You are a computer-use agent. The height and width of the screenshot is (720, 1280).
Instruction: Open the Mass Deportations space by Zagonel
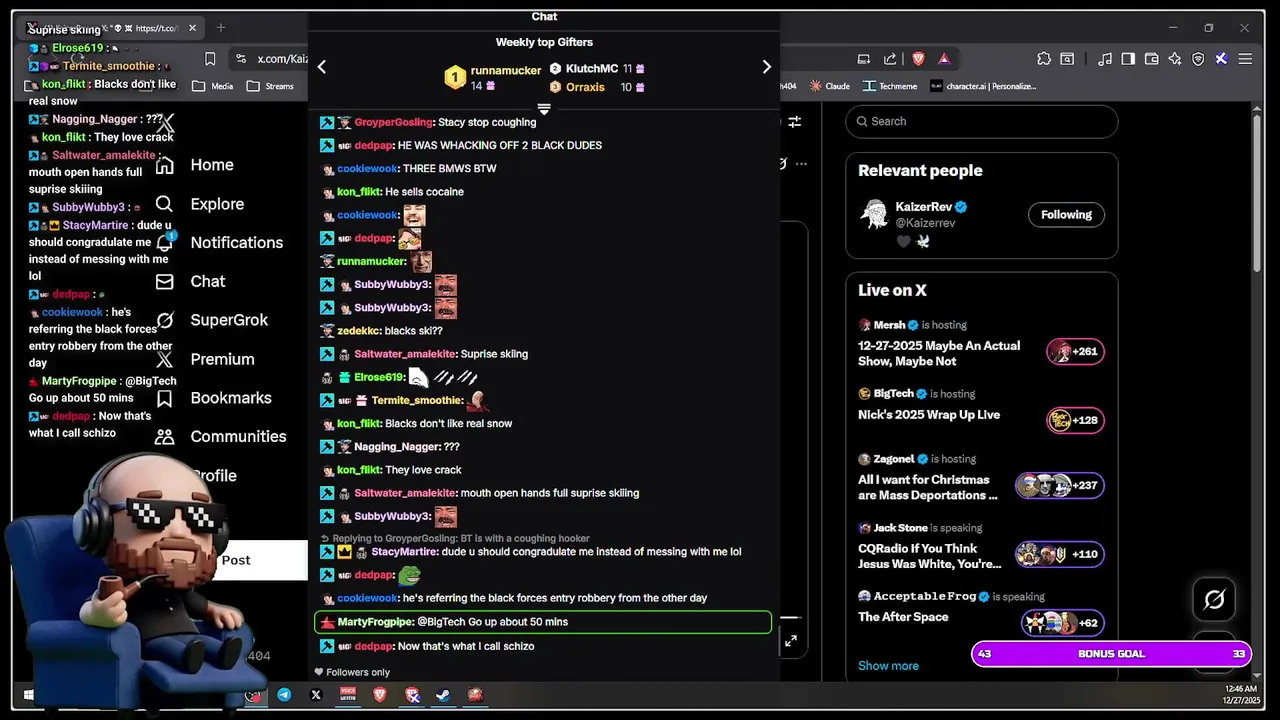[x=928, y=488]
